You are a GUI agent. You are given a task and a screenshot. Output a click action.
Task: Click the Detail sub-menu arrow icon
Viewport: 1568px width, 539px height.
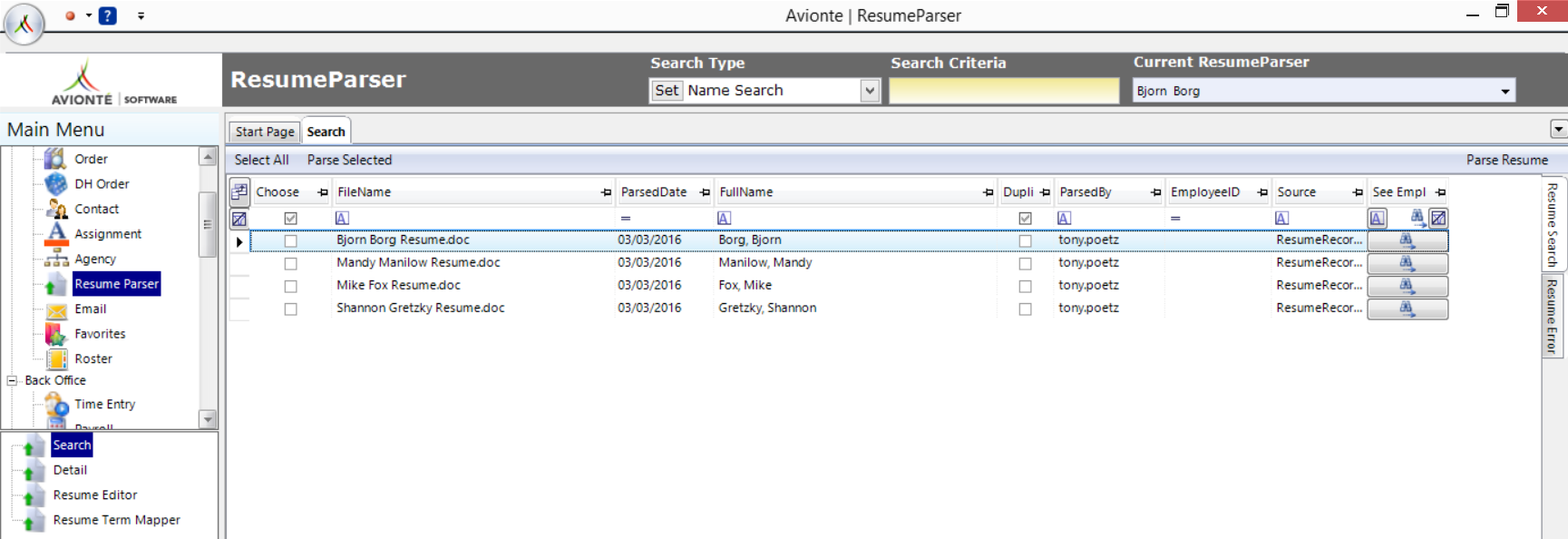coord(34,470)
